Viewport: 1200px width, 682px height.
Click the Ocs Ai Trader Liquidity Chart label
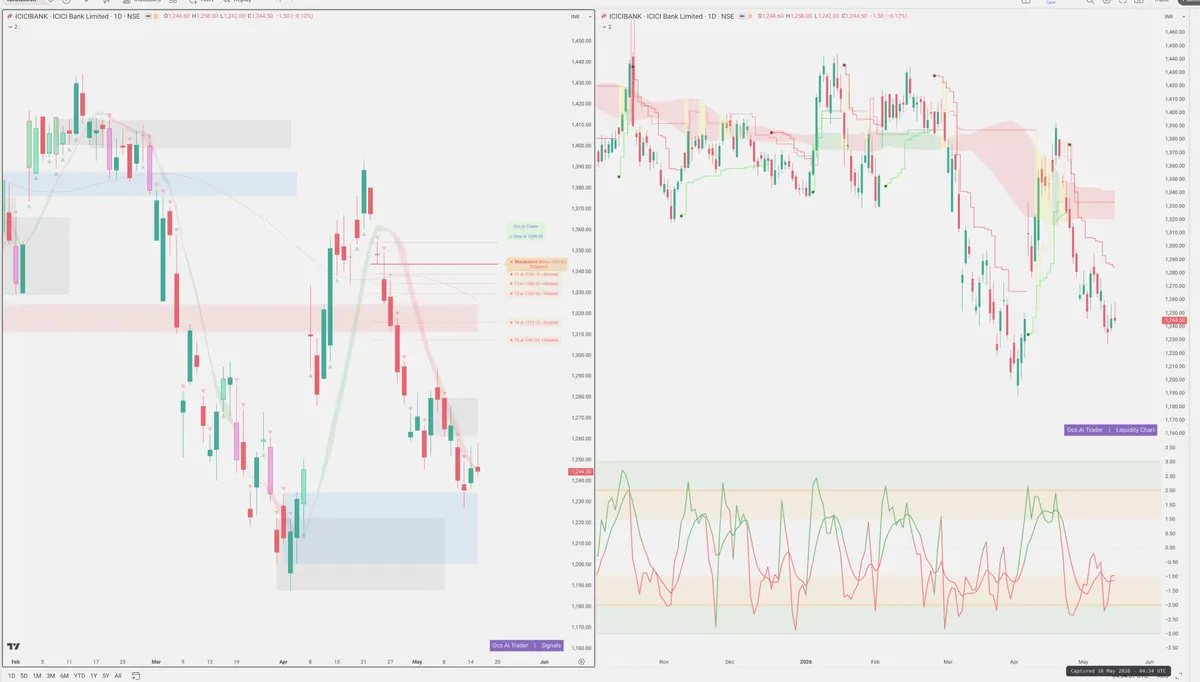click(x=1111, y=429)
